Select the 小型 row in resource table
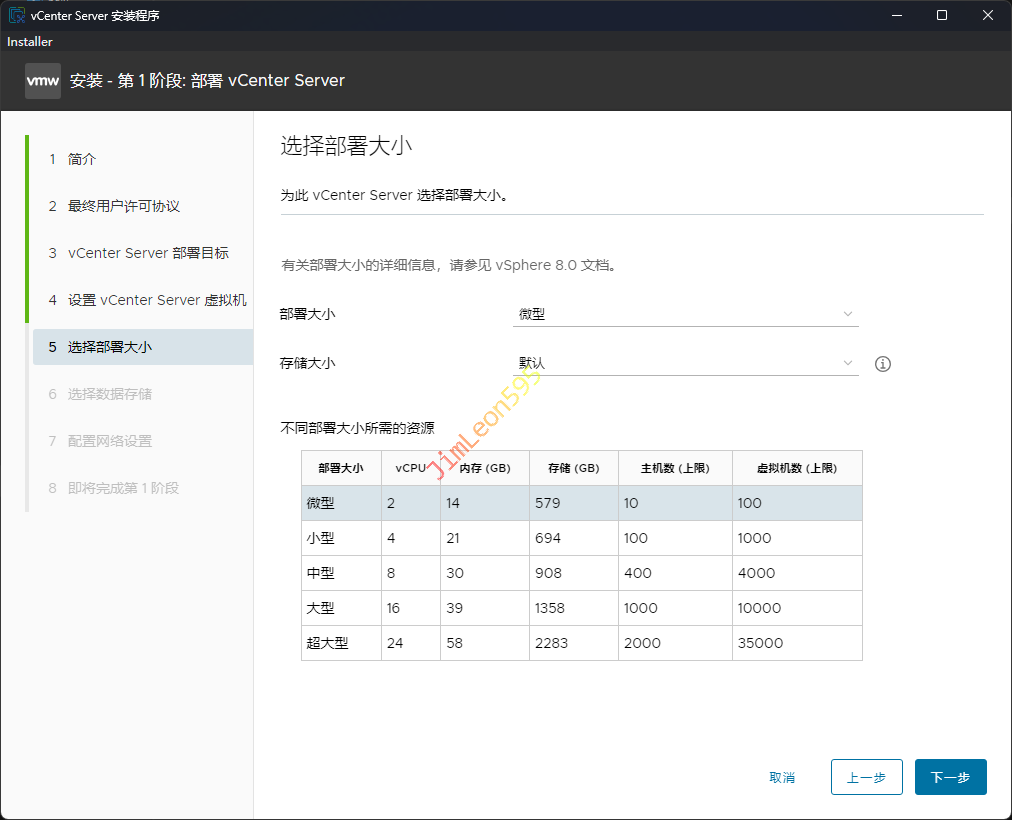The width and height of the screenshot is (1012, 820). click(x=581, y=538)
